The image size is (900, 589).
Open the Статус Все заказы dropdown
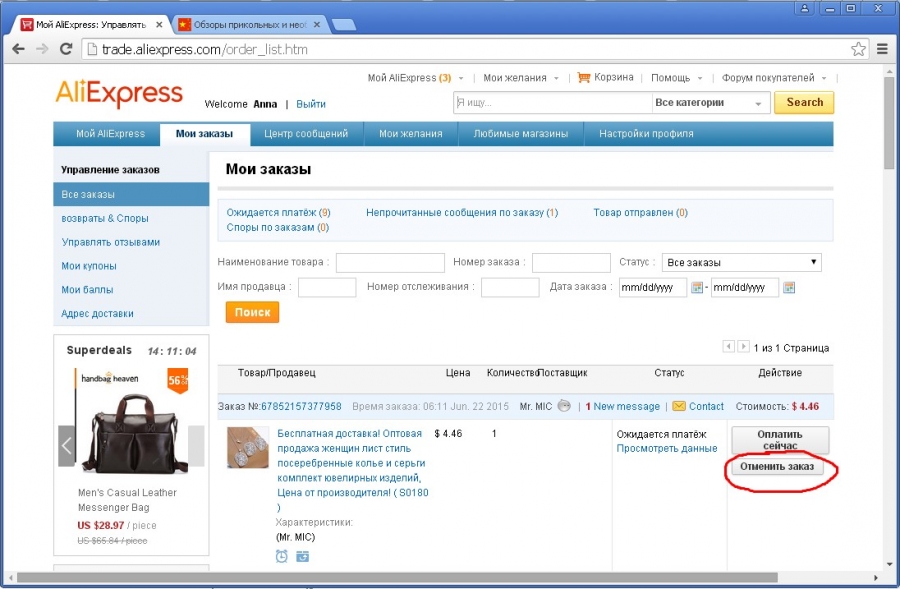point(742,262)
